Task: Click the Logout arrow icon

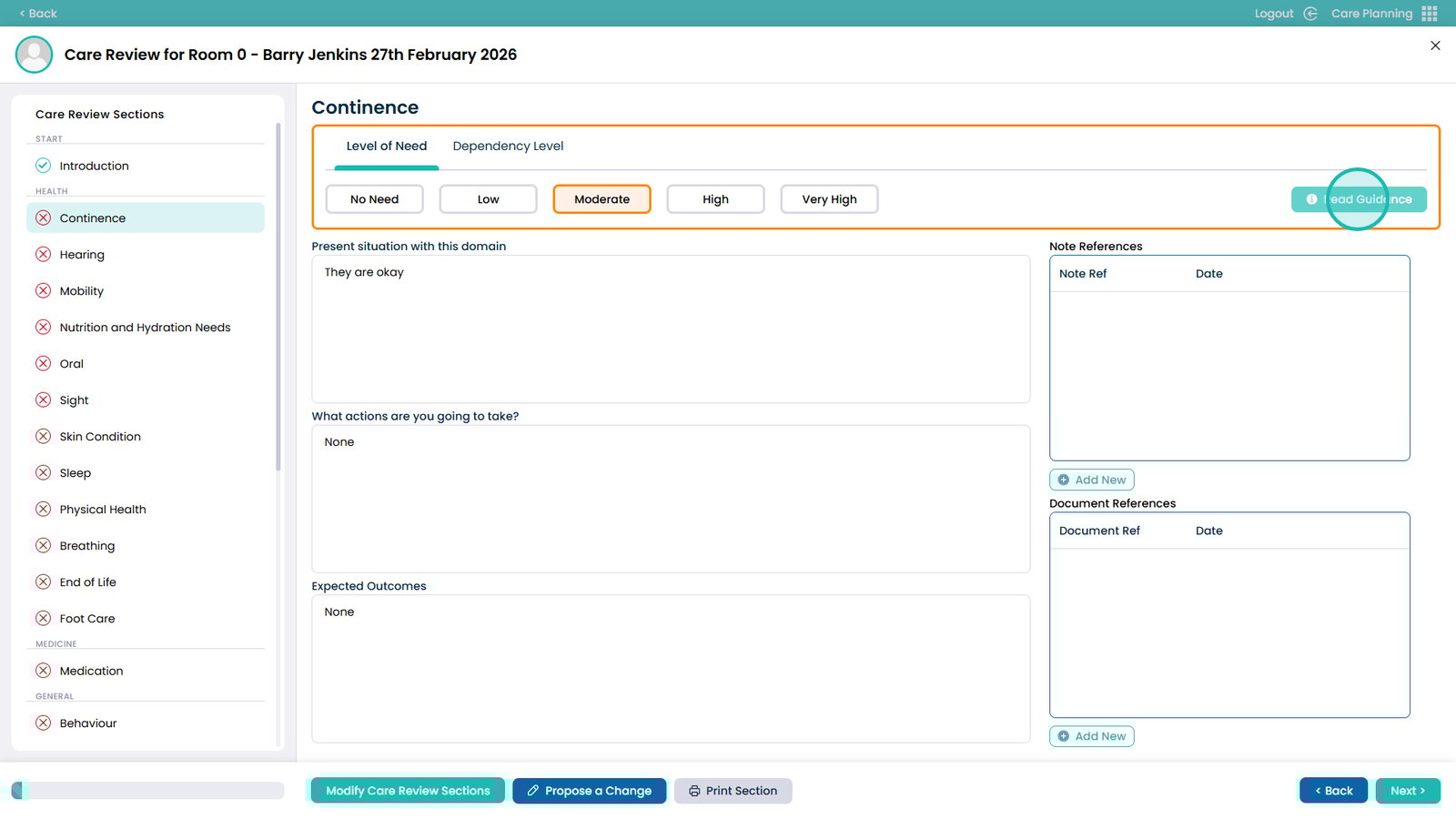Action: click(x=1310, y=14)
